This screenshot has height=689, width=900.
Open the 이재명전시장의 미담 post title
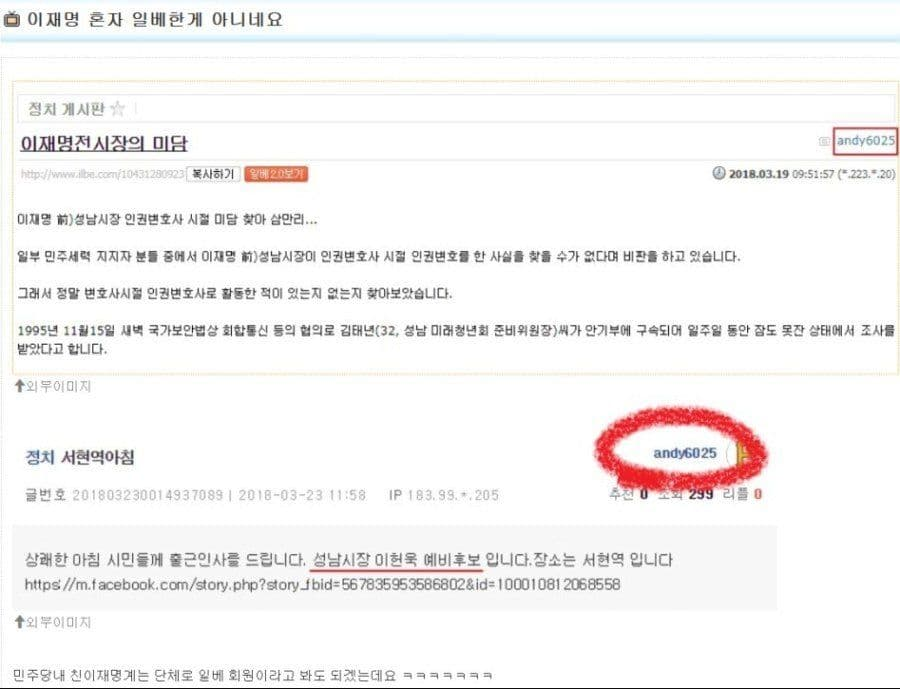click(x=104, y=144)
